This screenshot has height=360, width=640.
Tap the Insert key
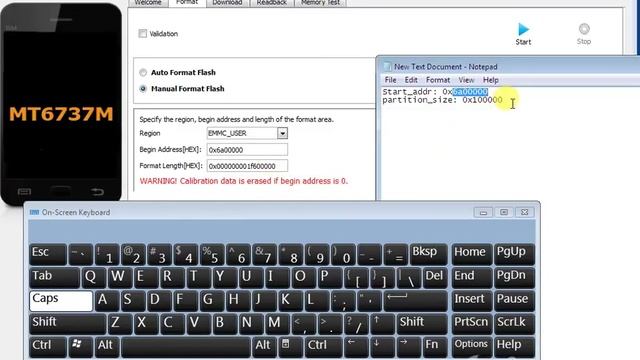click(471, 301)
